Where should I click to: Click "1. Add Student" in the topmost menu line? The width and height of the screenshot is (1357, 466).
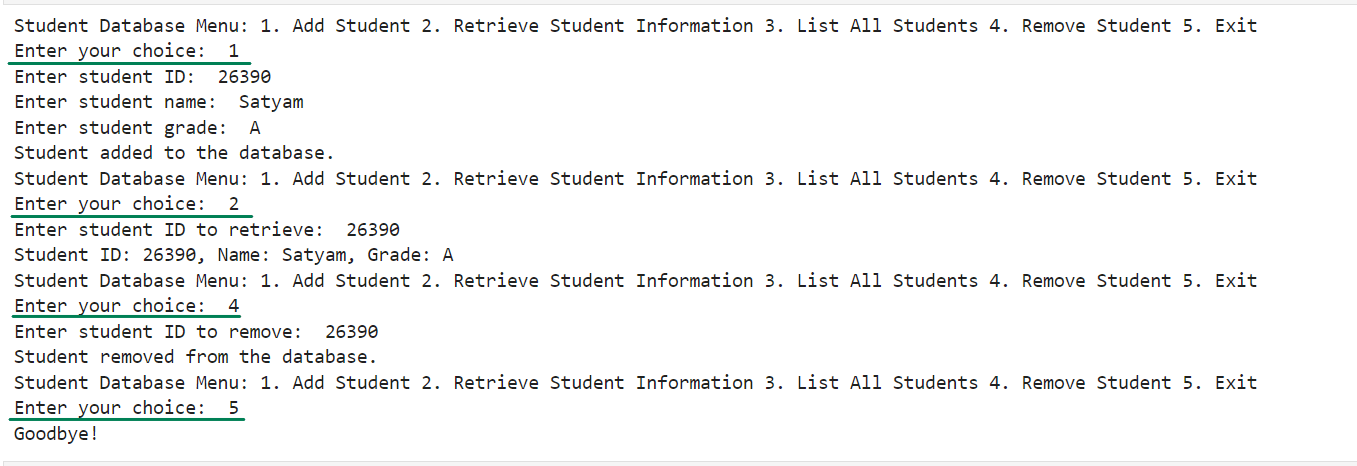click(x=335, y=25)
